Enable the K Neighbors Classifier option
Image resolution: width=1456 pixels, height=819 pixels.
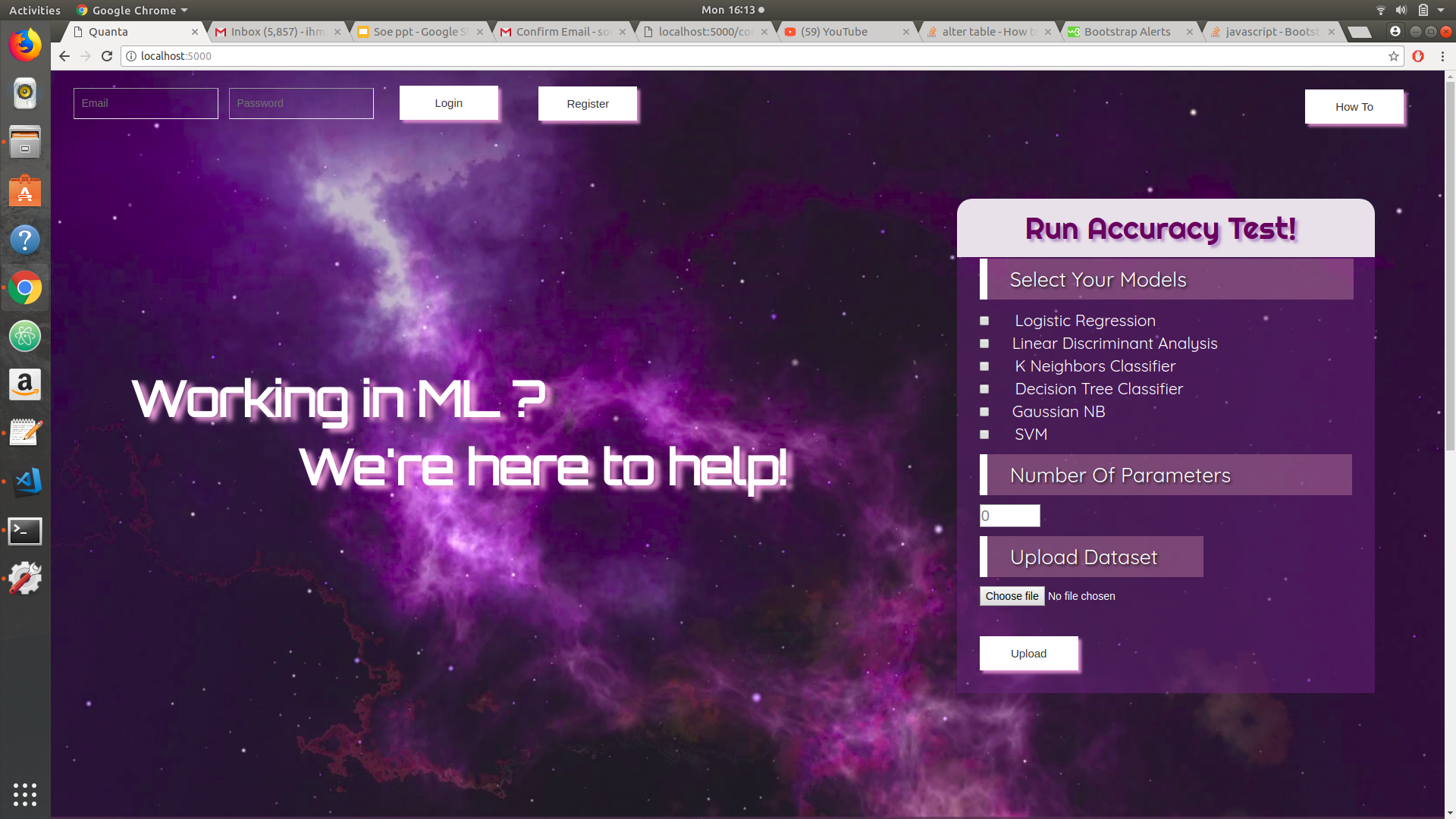click(x=984, y=366)
